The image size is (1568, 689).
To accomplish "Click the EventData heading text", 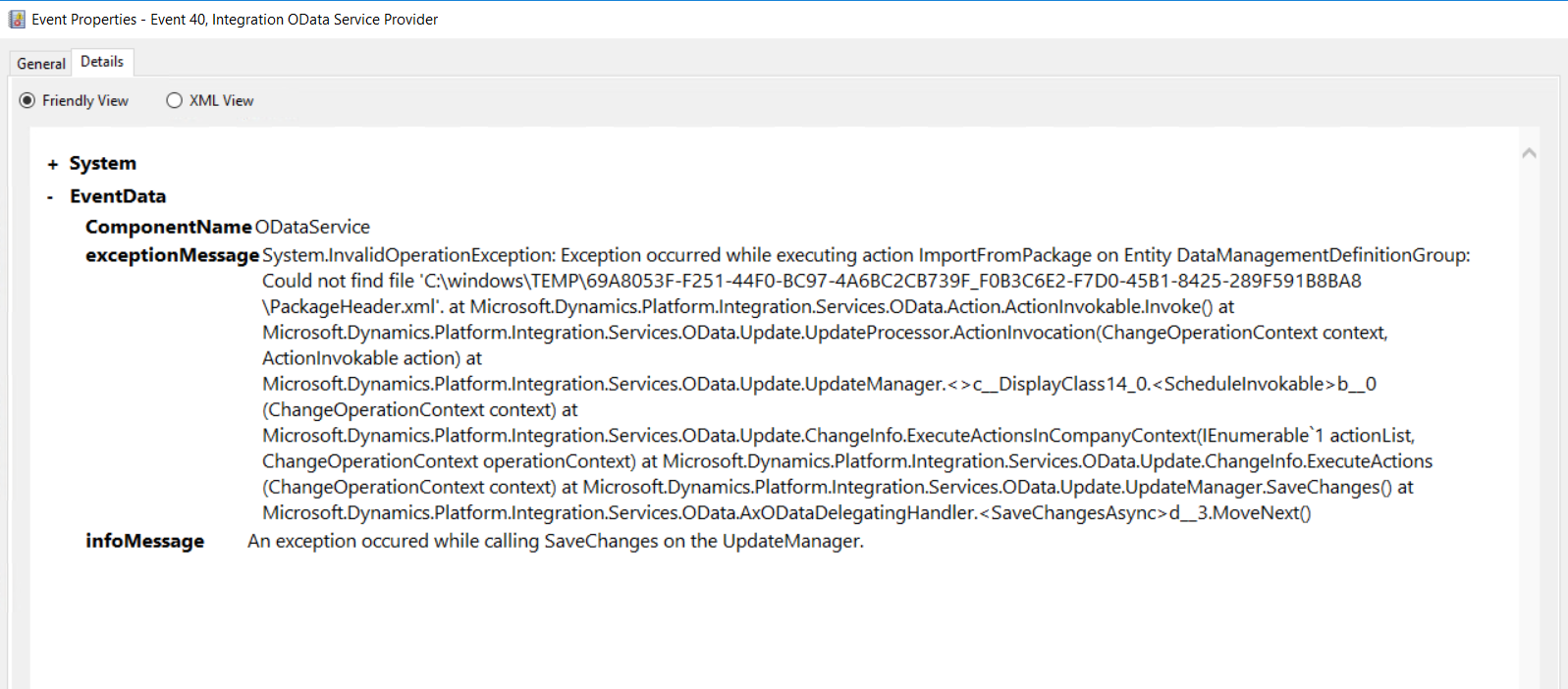I will point(118,195).
